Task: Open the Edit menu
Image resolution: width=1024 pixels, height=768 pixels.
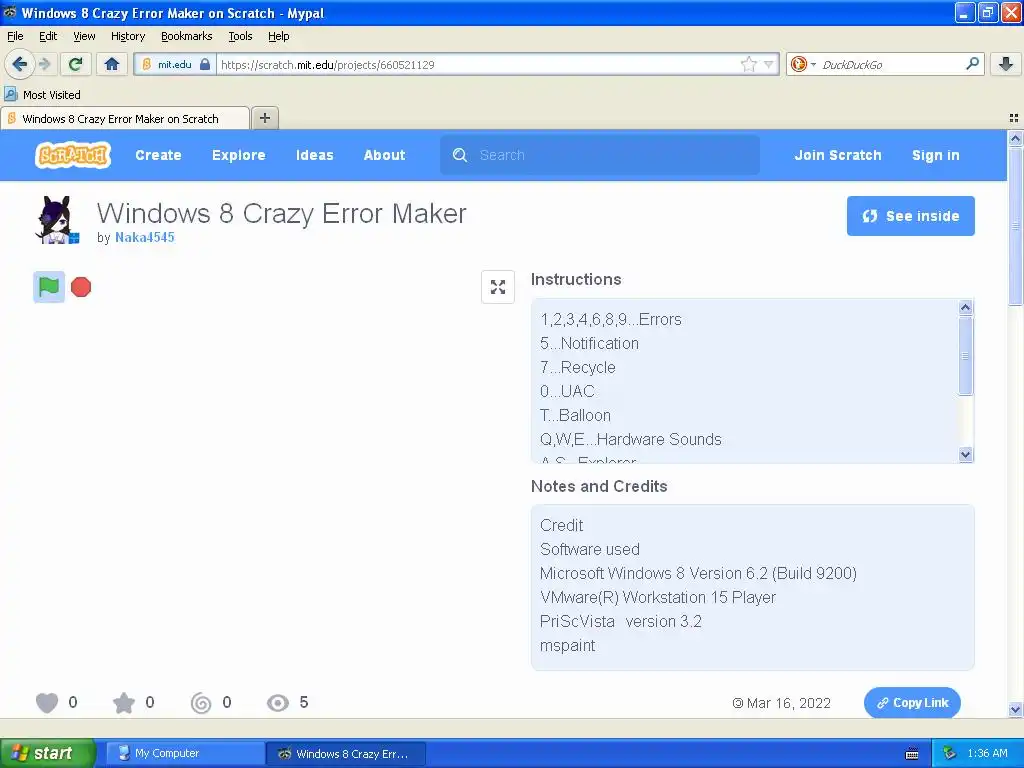Action: (48, 36)
